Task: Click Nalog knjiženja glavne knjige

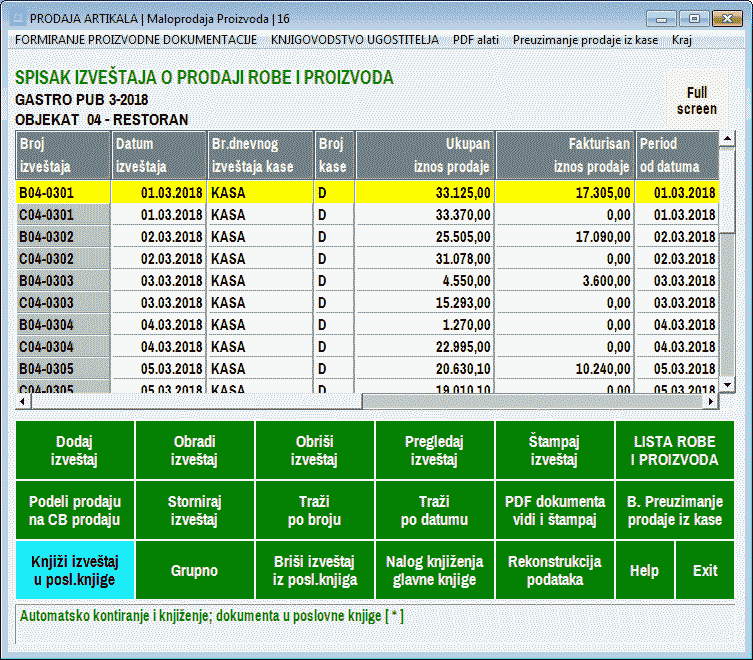Action: point(434,570)
